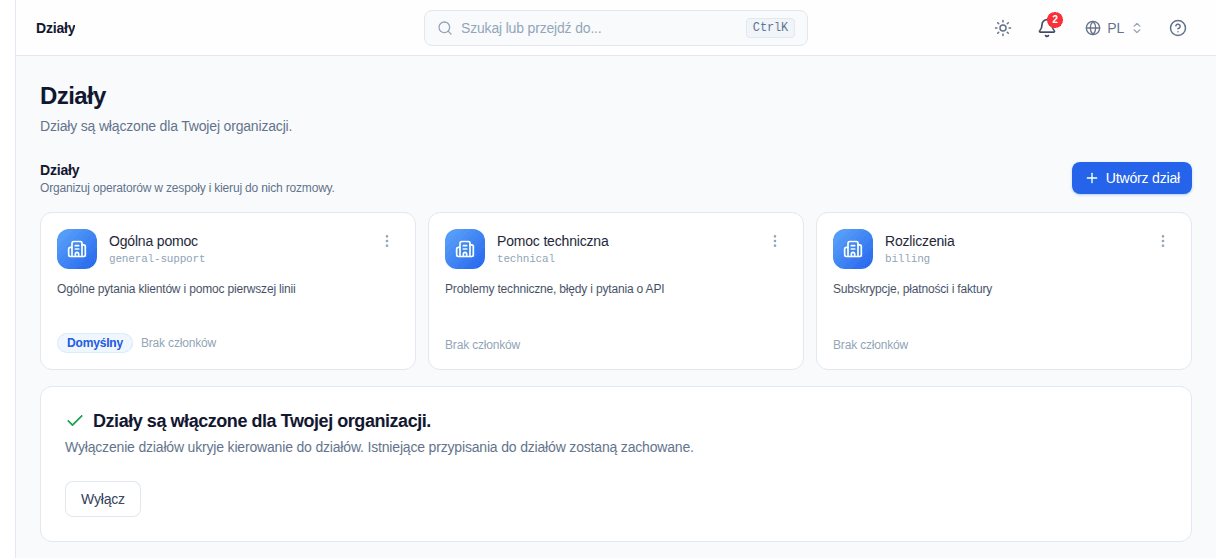Open the Ogólna pomoc card title

[153, 241]
